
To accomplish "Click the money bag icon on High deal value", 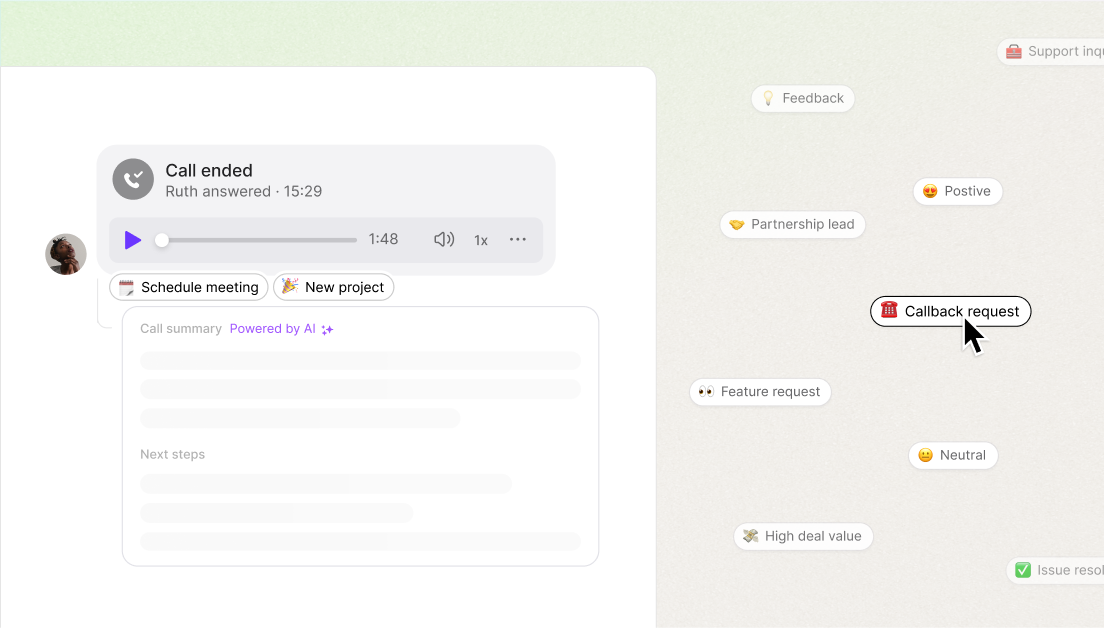I will tap(750, 536).
